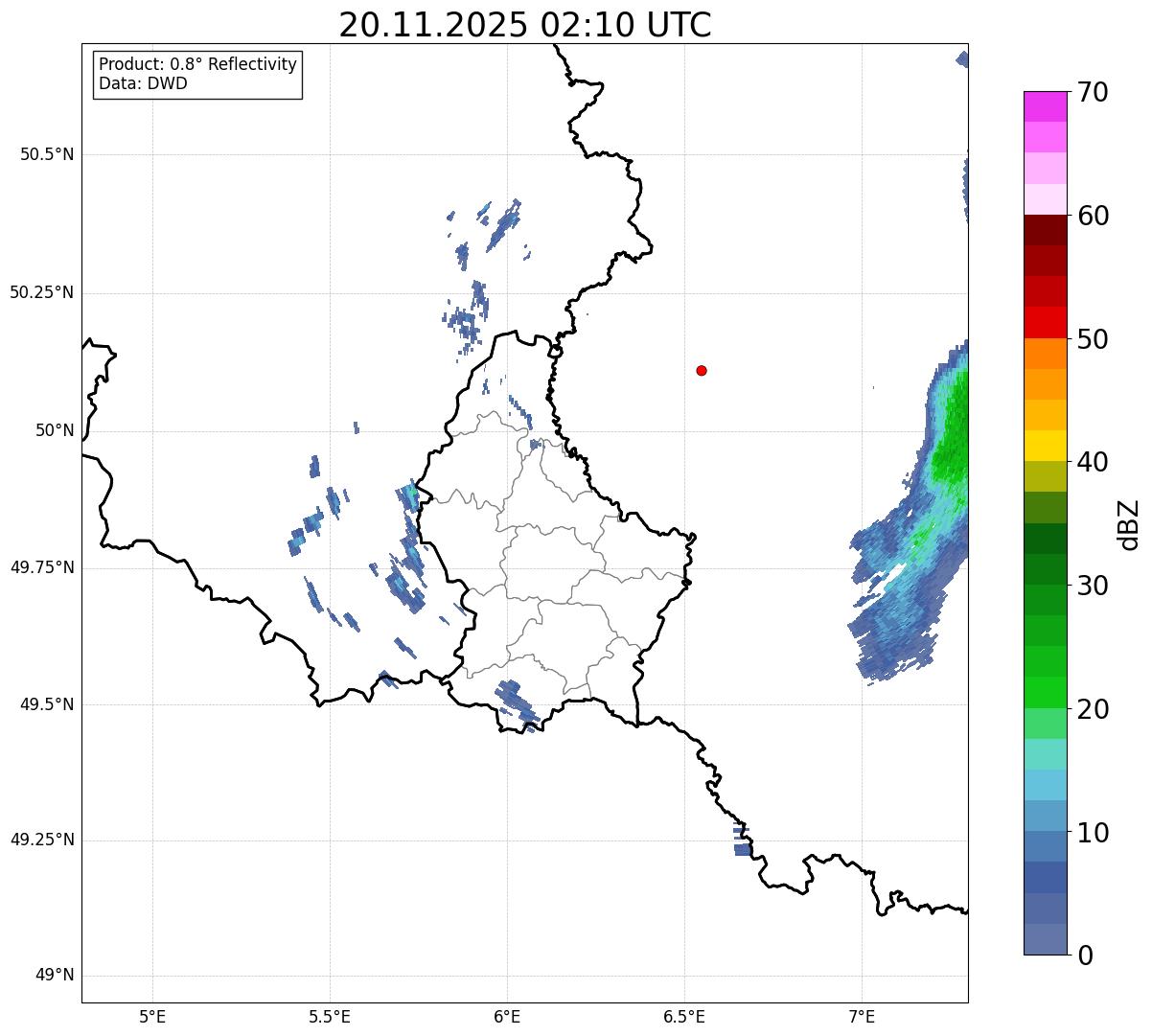Screen dimensions: 1152x1036
Task: Click the 'Data: DWD' text
Action: point(143,83)
